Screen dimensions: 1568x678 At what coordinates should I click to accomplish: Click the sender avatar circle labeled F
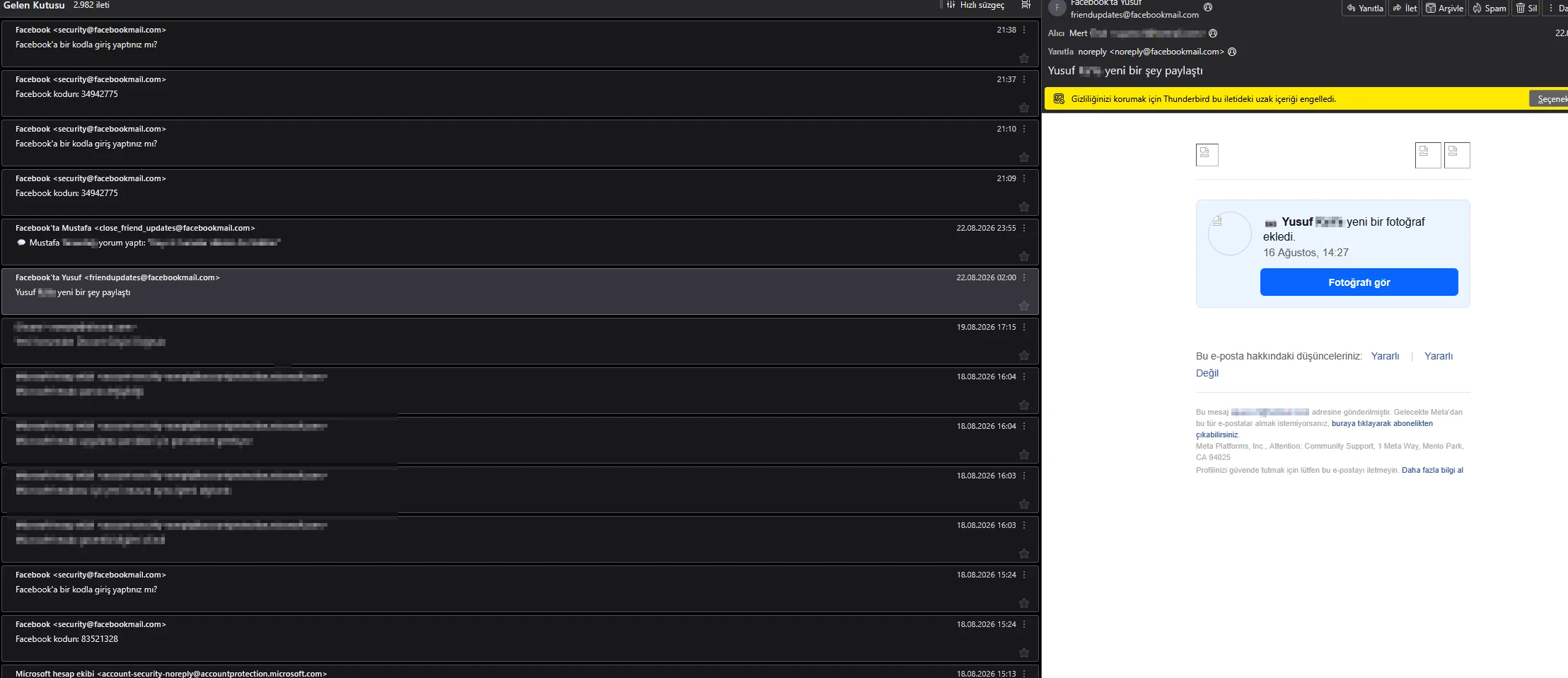[x=1057, y=8]
